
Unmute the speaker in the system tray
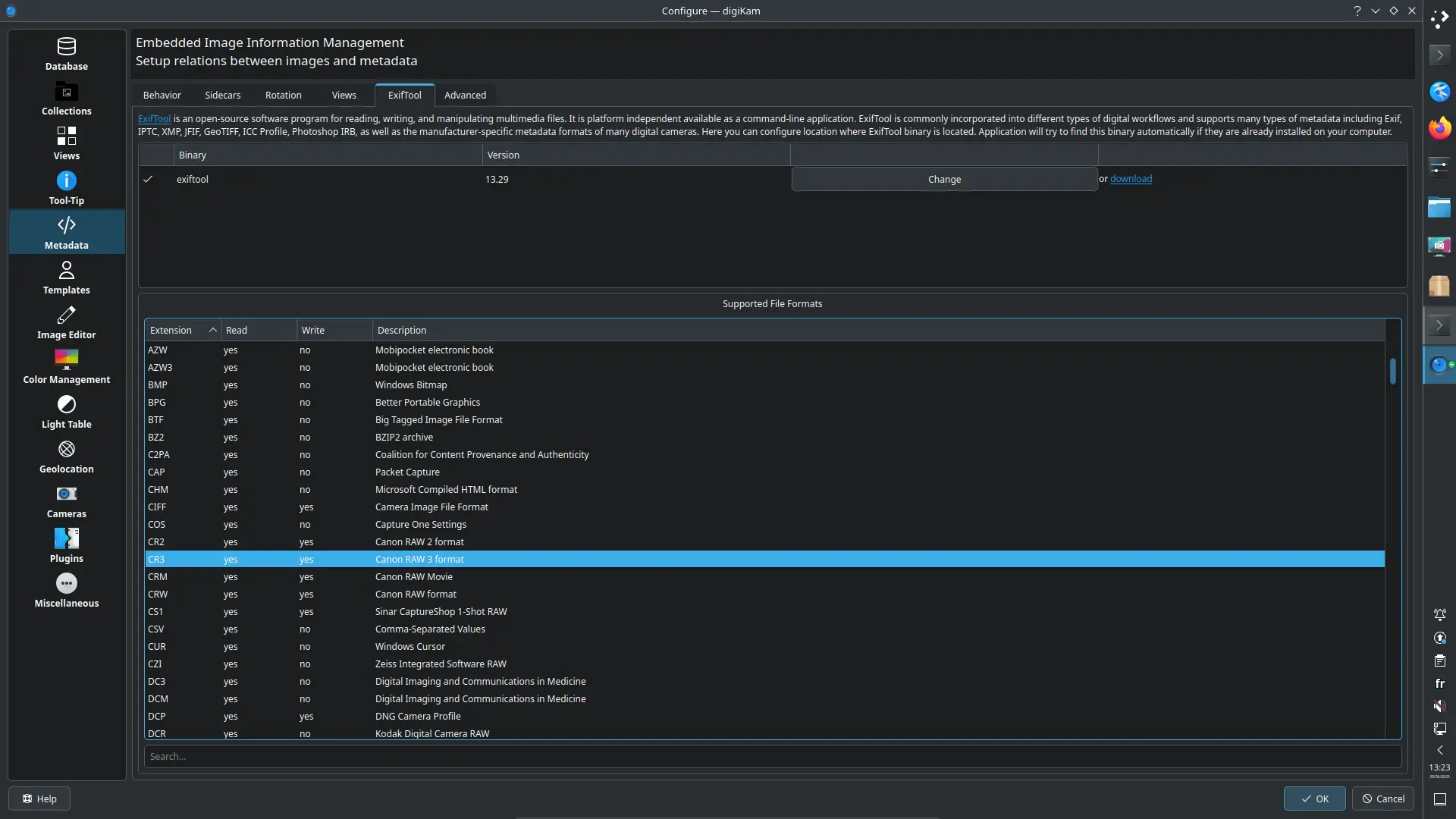[x=1440, y=706]
